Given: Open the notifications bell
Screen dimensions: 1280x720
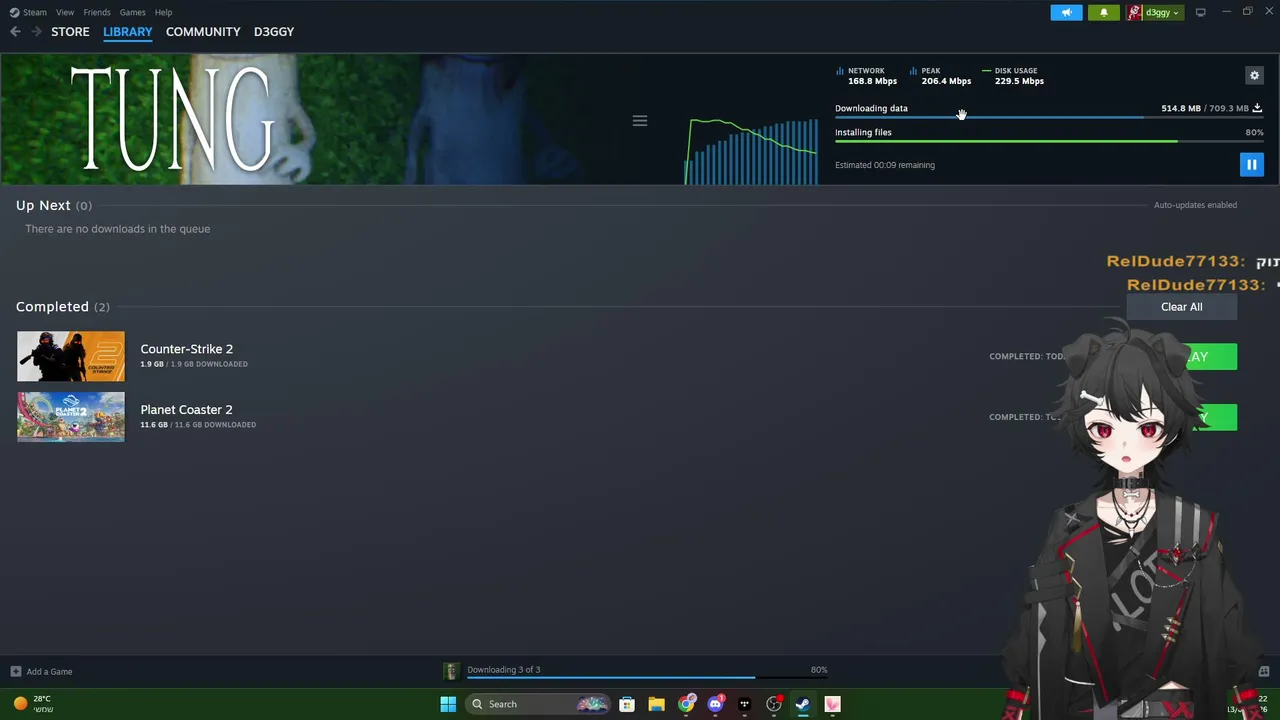Looking at the screenshot, I should tap(1104, 12).
